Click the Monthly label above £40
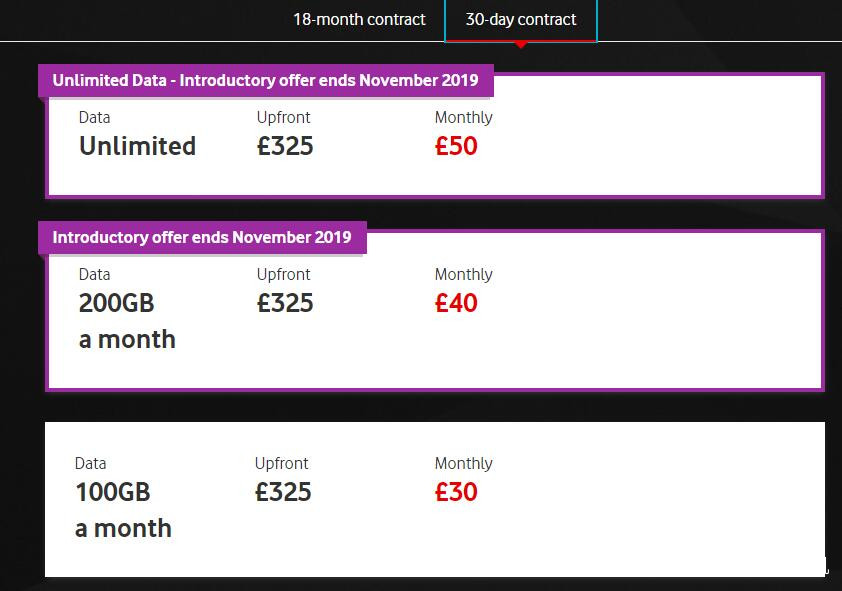 (463, 274)
